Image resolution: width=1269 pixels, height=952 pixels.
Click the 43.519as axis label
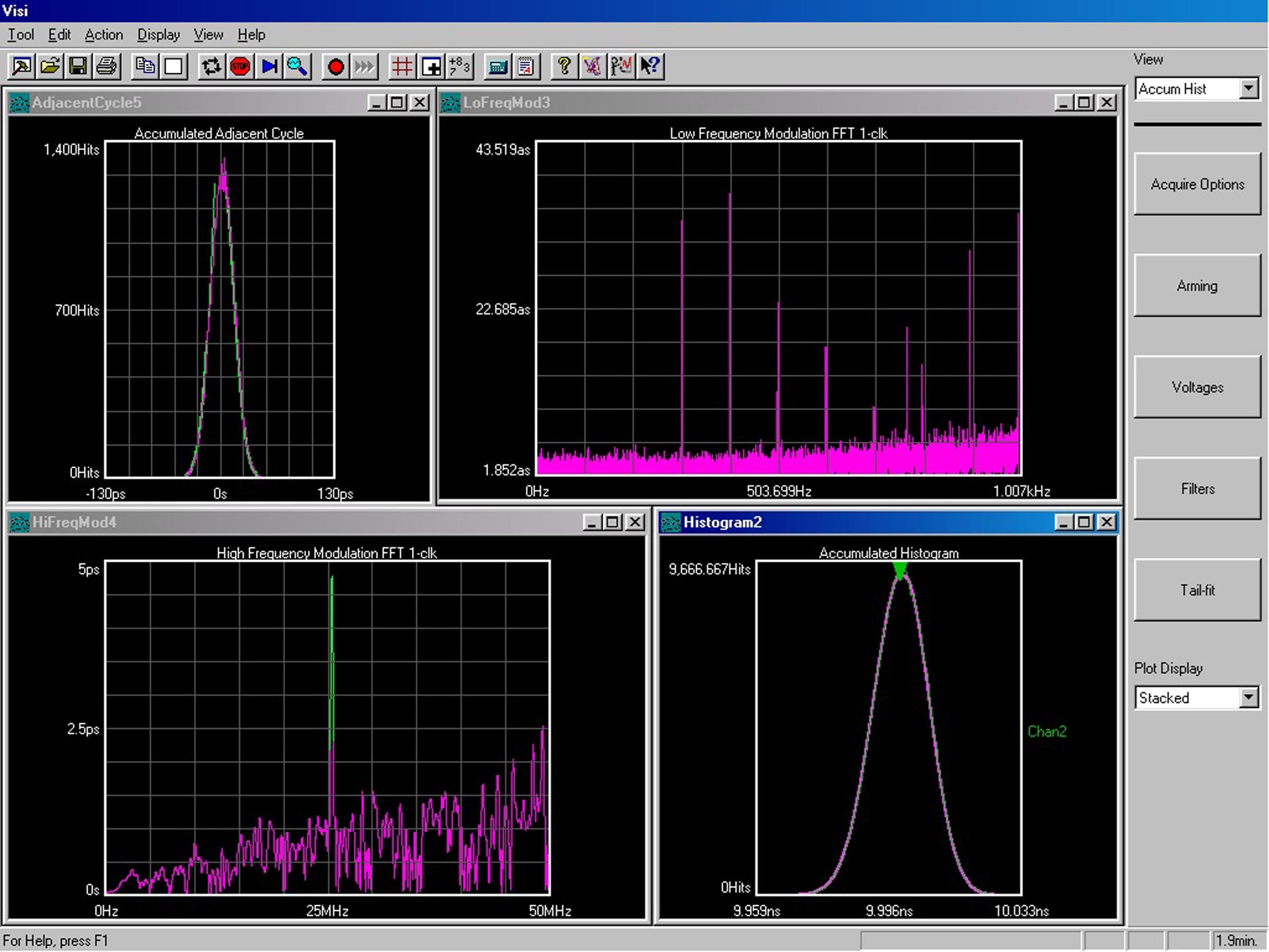pyautogui.click(x=503, y=150)
